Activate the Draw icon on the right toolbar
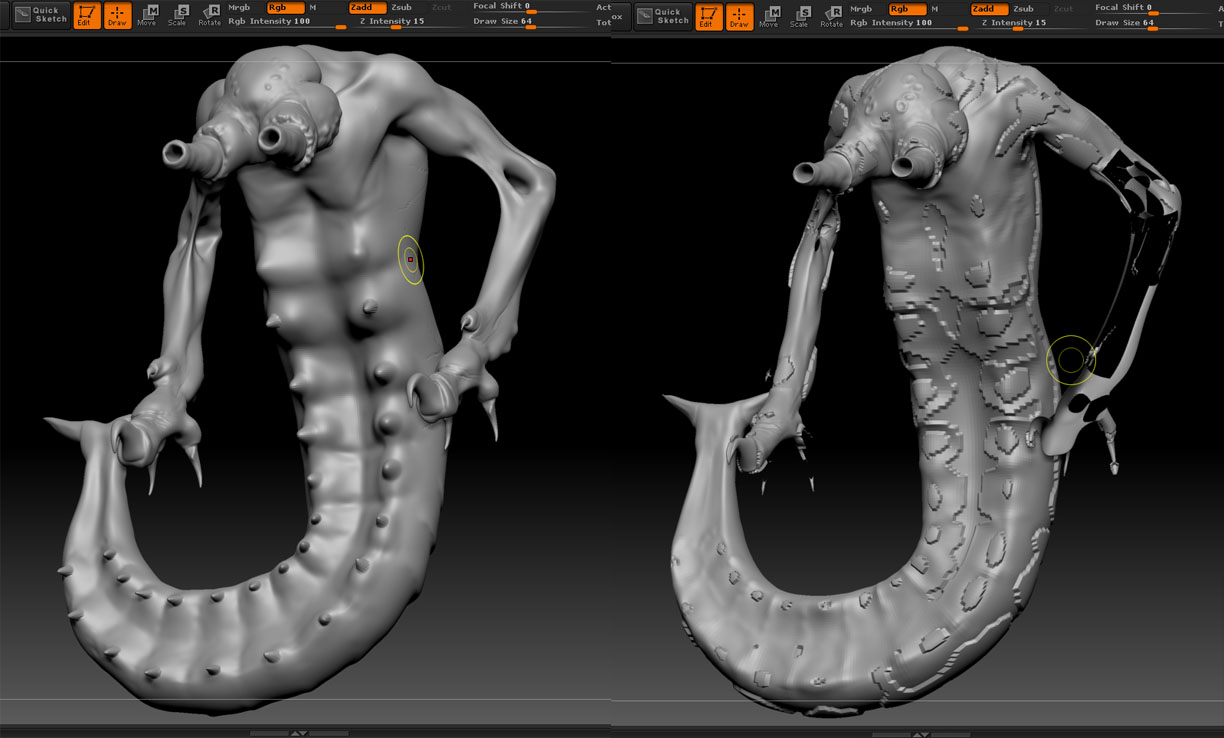Image resolution: width=1224 pixels, height=738 pixels. point(739,17)
